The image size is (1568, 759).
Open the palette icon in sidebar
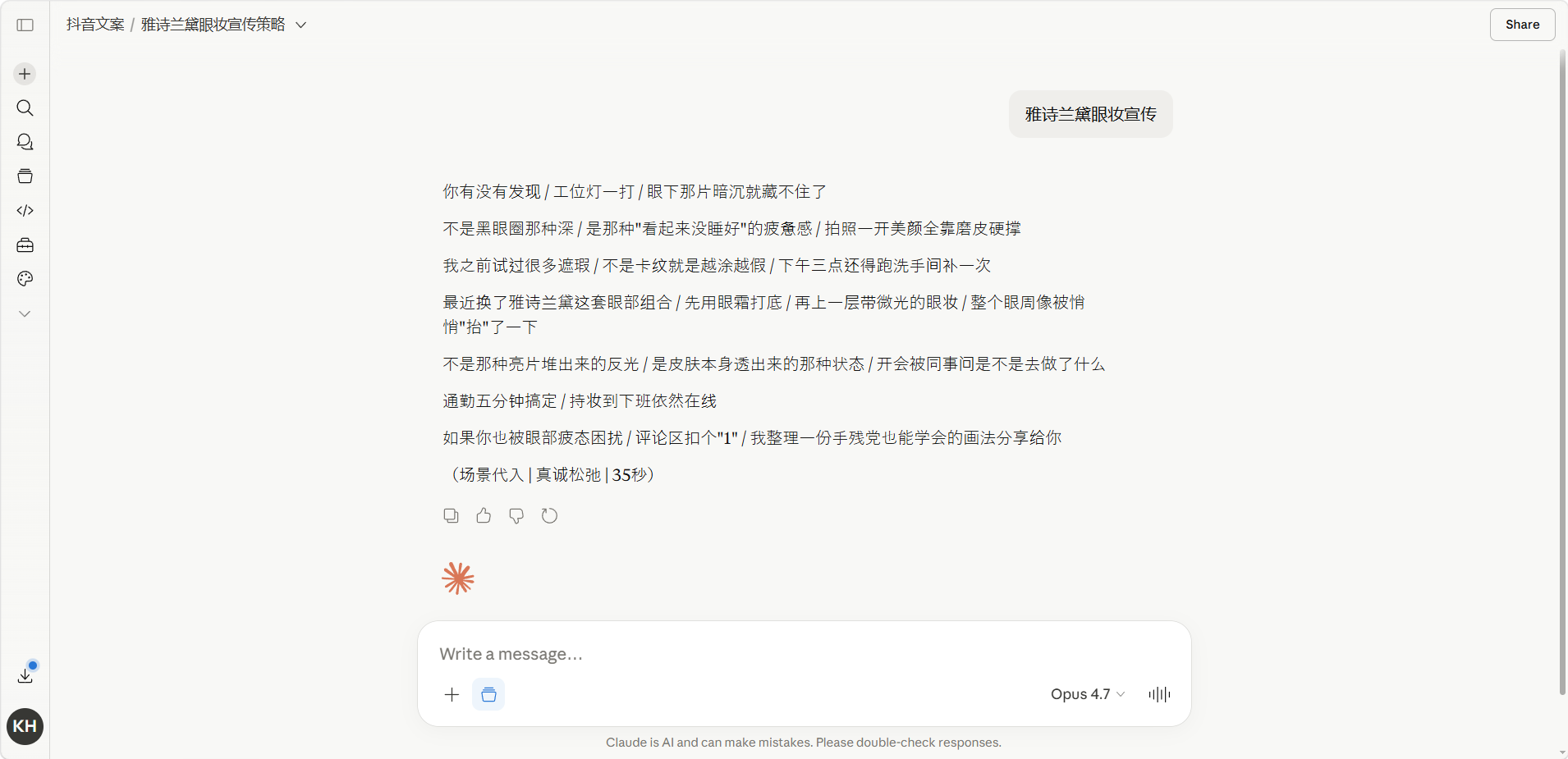click(x=25, y=279)
